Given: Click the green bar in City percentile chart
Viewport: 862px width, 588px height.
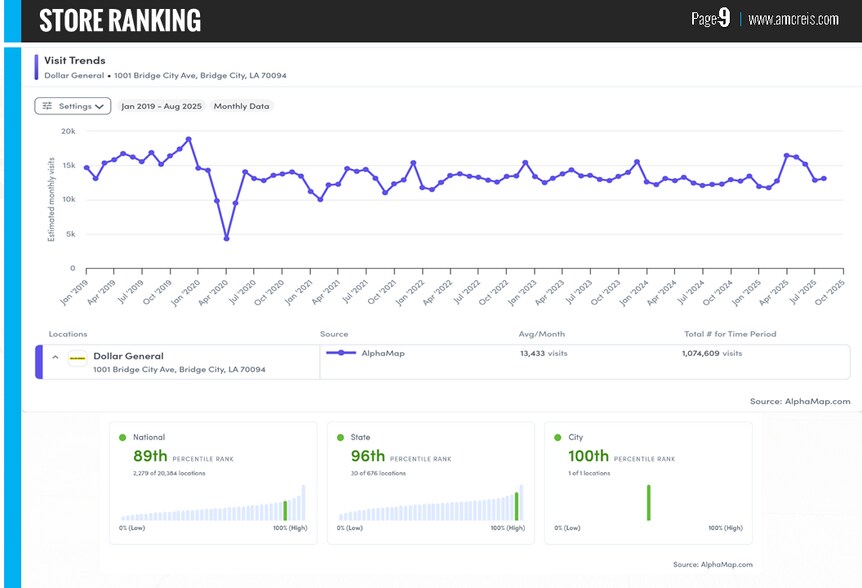Looking at the screenshot, I should (x=649, y=502).
